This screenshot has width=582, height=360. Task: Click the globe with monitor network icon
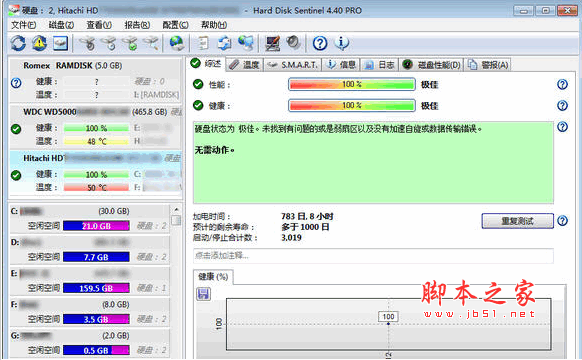[246, 43]
